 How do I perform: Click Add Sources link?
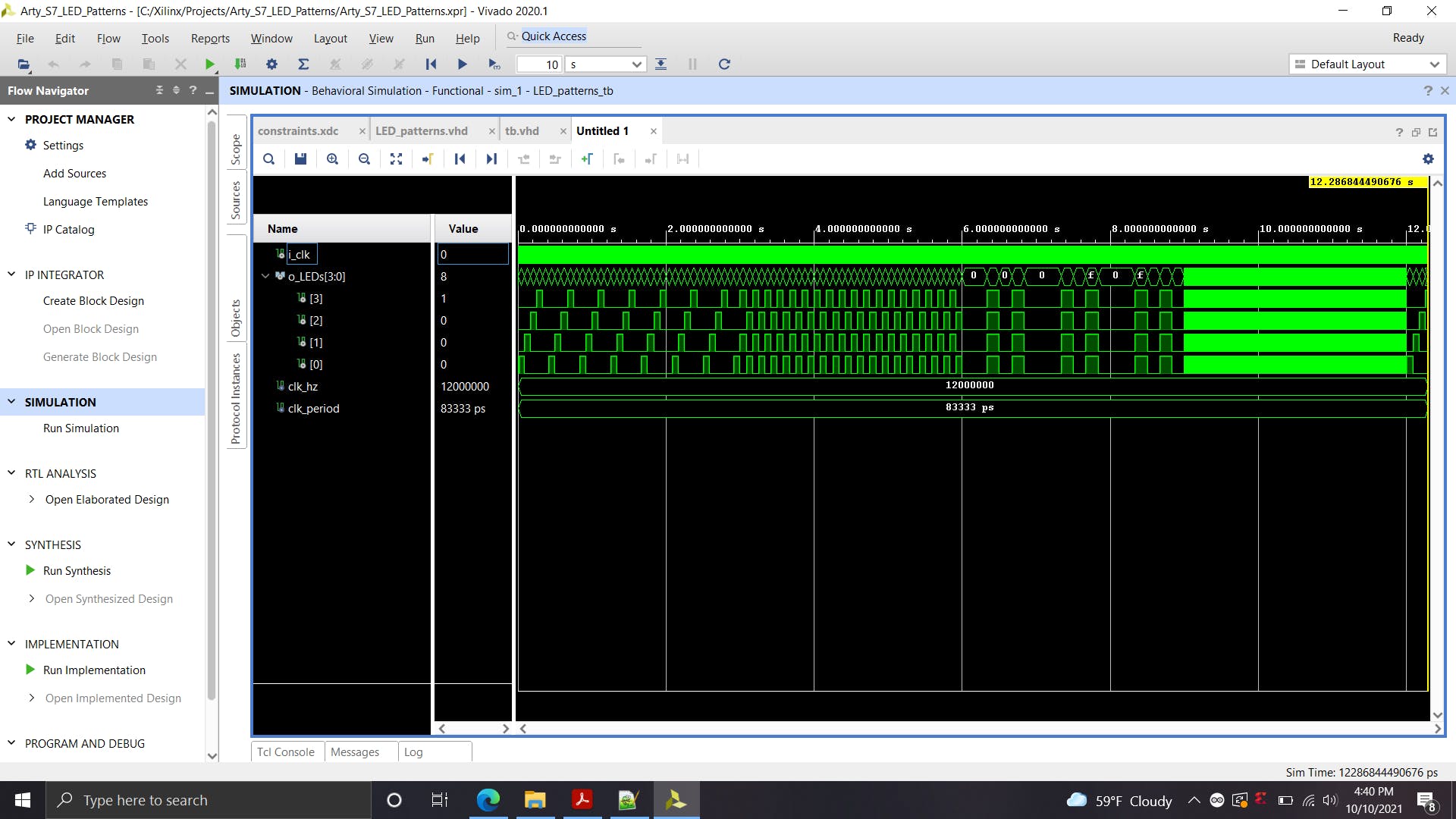click(x=74, y=173)
